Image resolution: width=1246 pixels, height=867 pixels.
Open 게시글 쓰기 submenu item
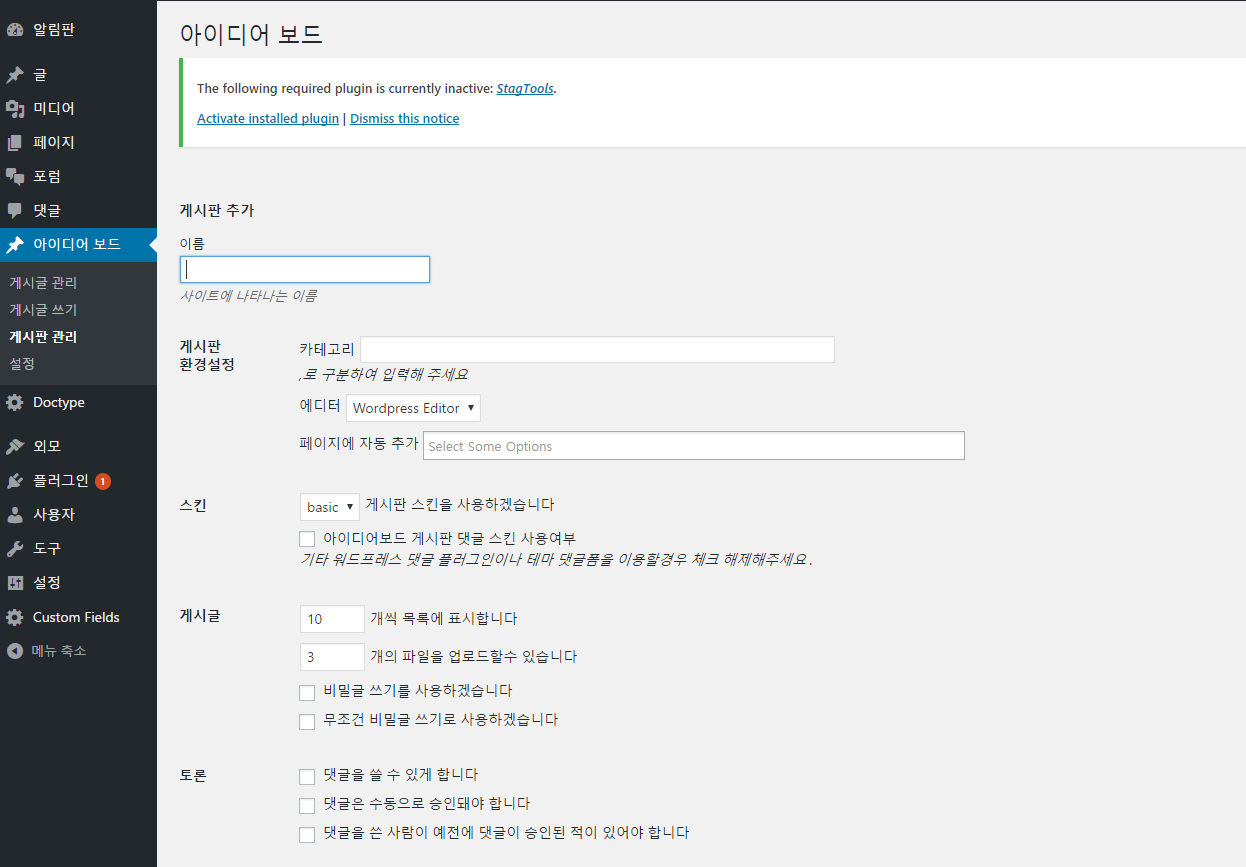point(40,309)
